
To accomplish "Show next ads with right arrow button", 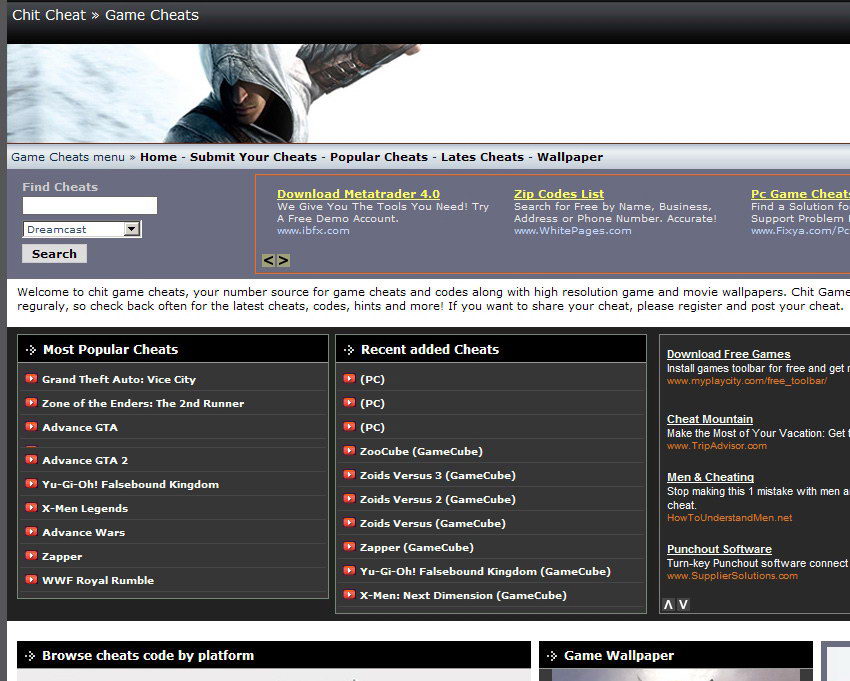I will pyautogui.click(x=283, y=260).
